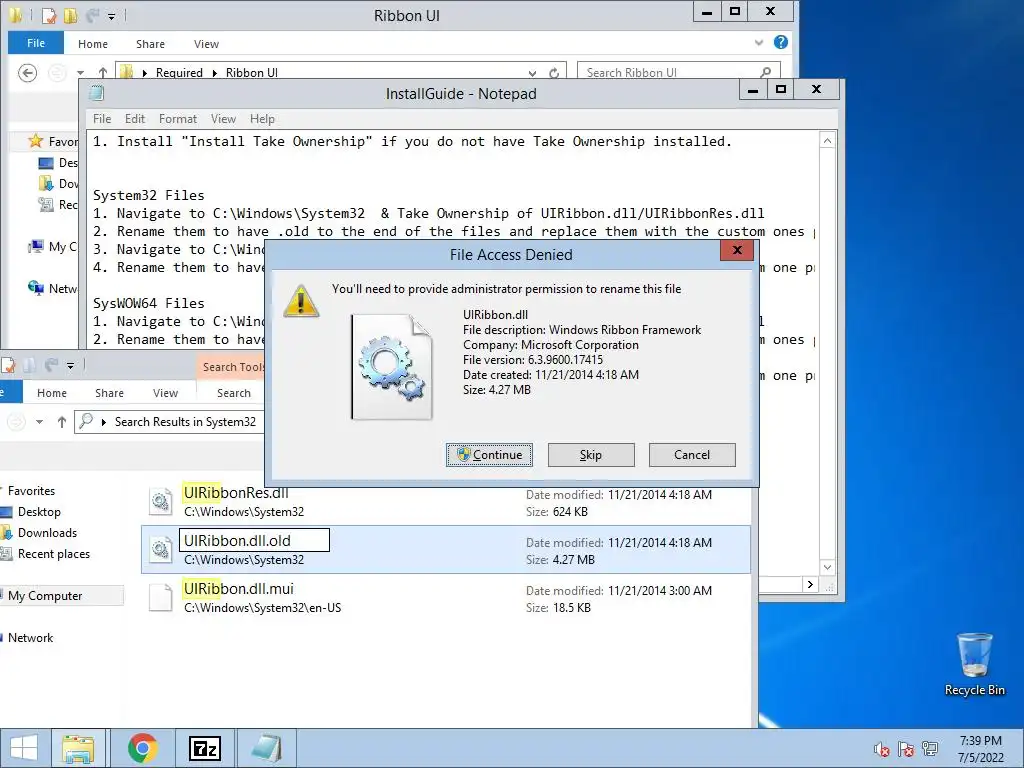Open File tab in Ribbon UI window
The image size is (1024, 768).
tap(36, 43)
